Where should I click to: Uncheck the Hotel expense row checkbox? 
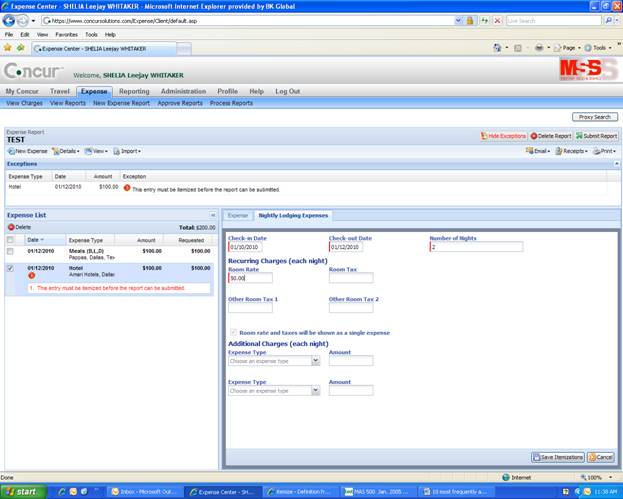tap(10, 268)
